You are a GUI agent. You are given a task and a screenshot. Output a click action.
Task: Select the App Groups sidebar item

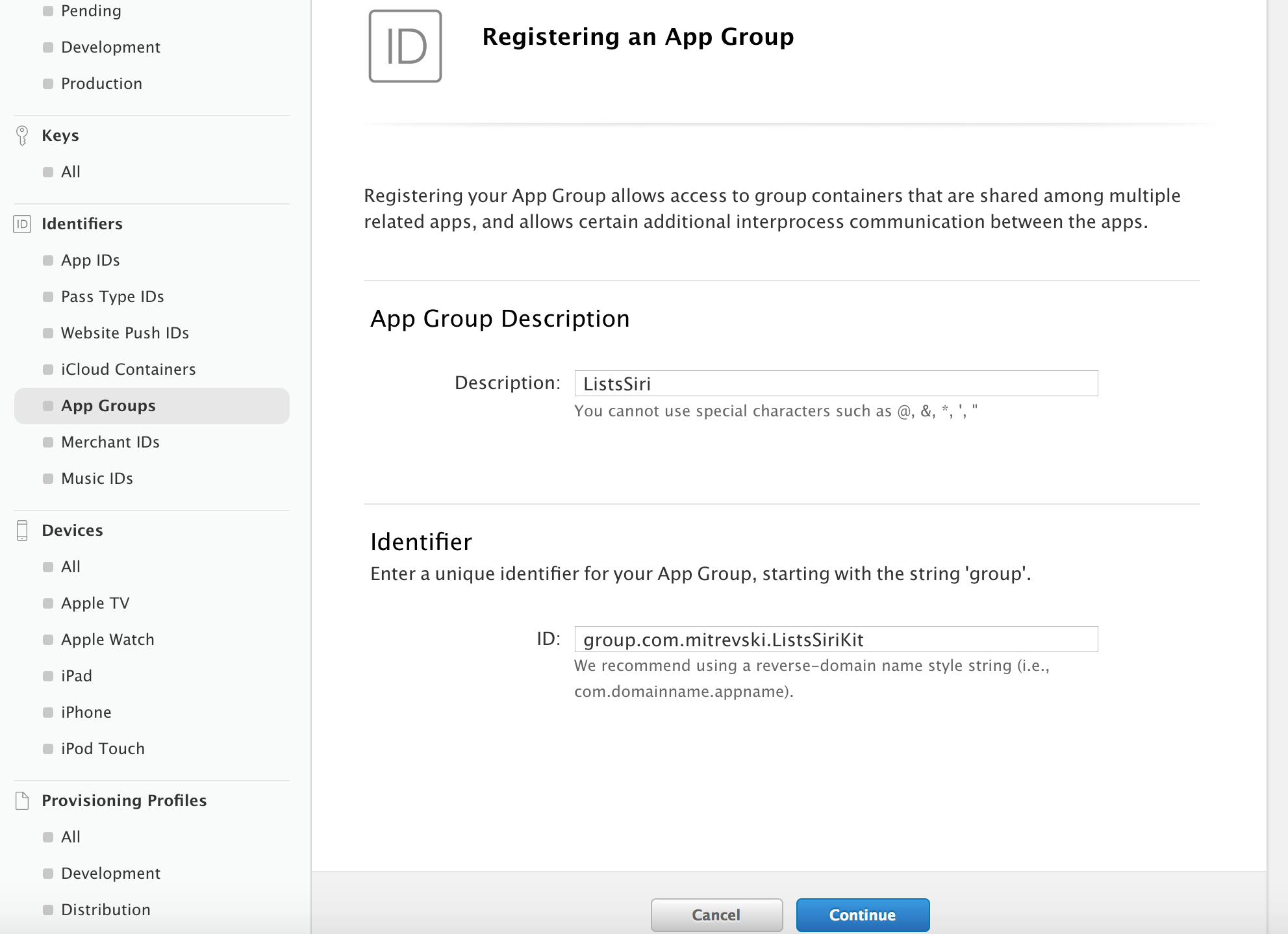click(x=108, y=406)
